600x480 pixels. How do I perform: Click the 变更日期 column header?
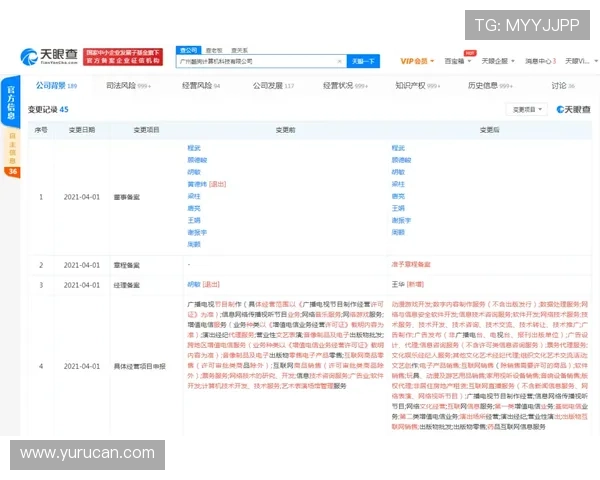(x=82, y=130)
